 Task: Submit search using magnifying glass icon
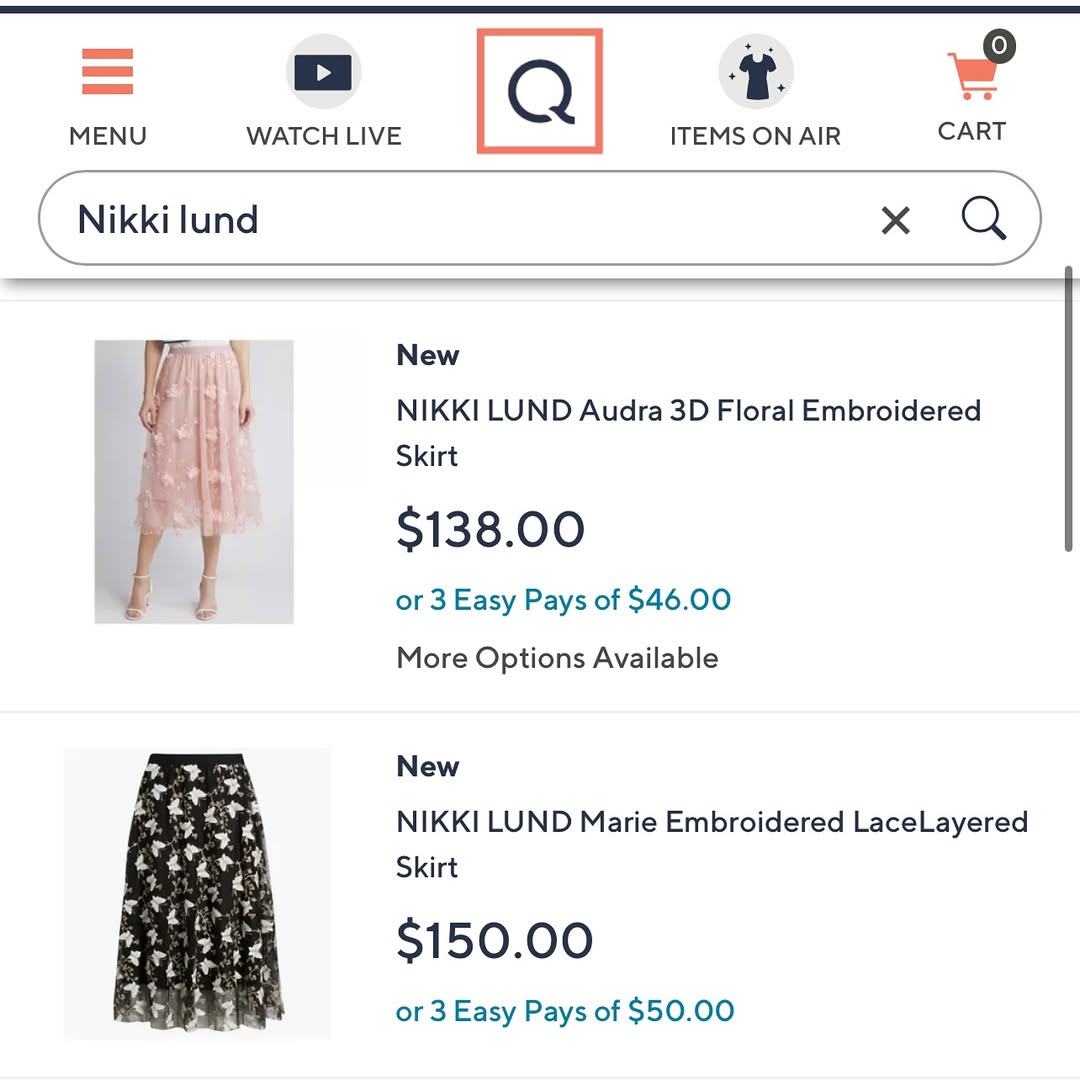click(x=984, y=218)
